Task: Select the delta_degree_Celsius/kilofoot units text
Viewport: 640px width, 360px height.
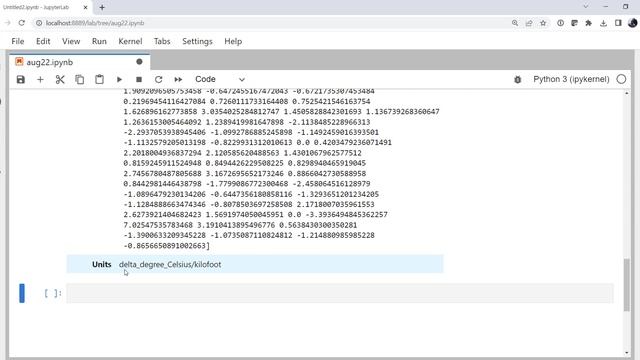Action: tap(170, 264)
